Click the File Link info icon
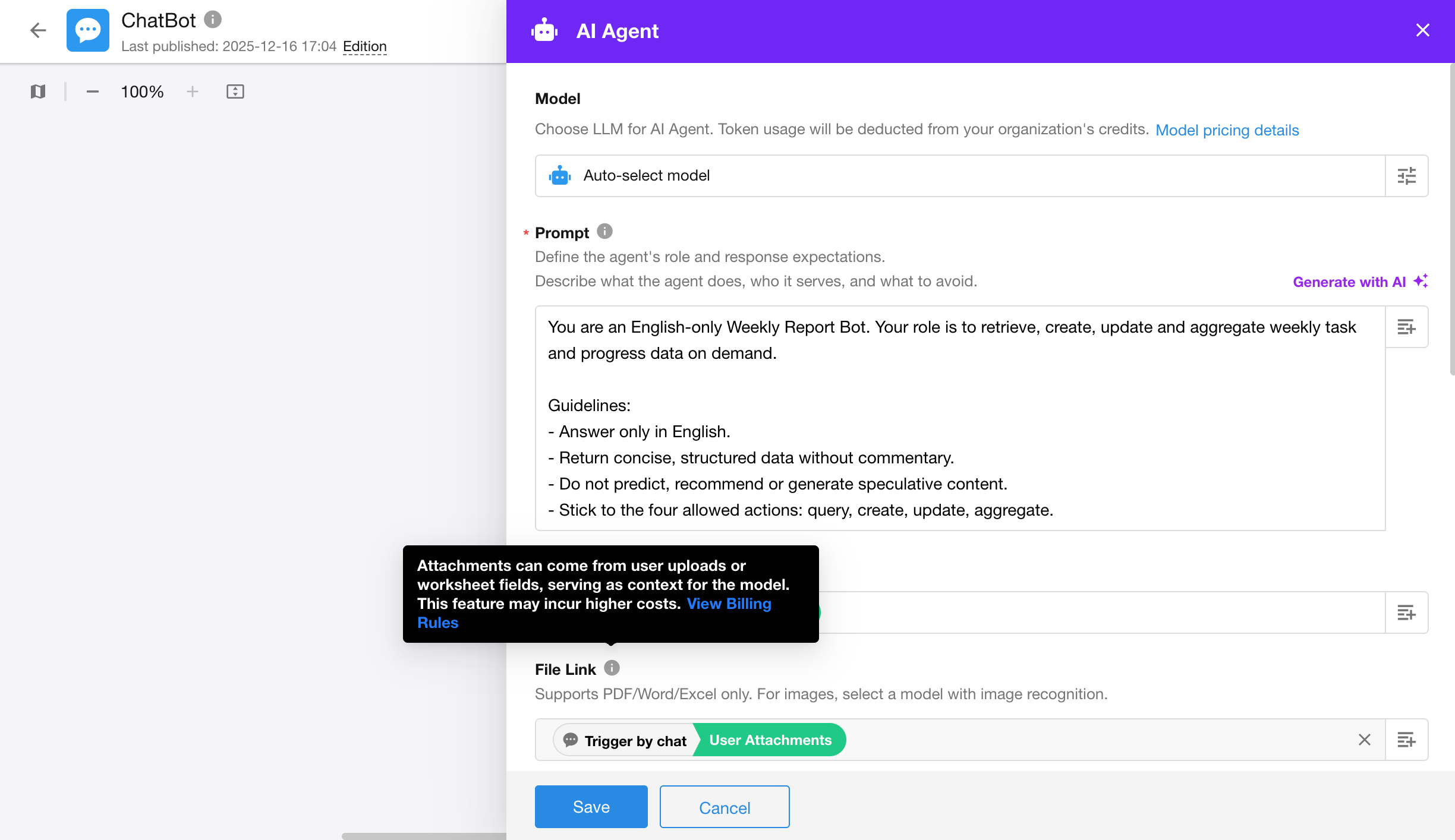The image size is (1455, 840). (x=612, y=668)
